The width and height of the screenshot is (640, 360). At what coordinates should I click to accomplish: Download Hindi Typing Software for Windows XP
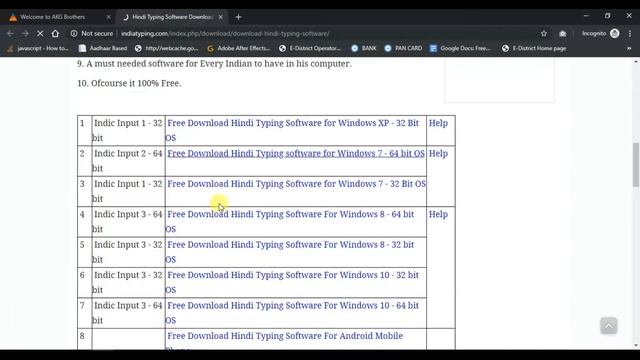[x=292, y=130]
